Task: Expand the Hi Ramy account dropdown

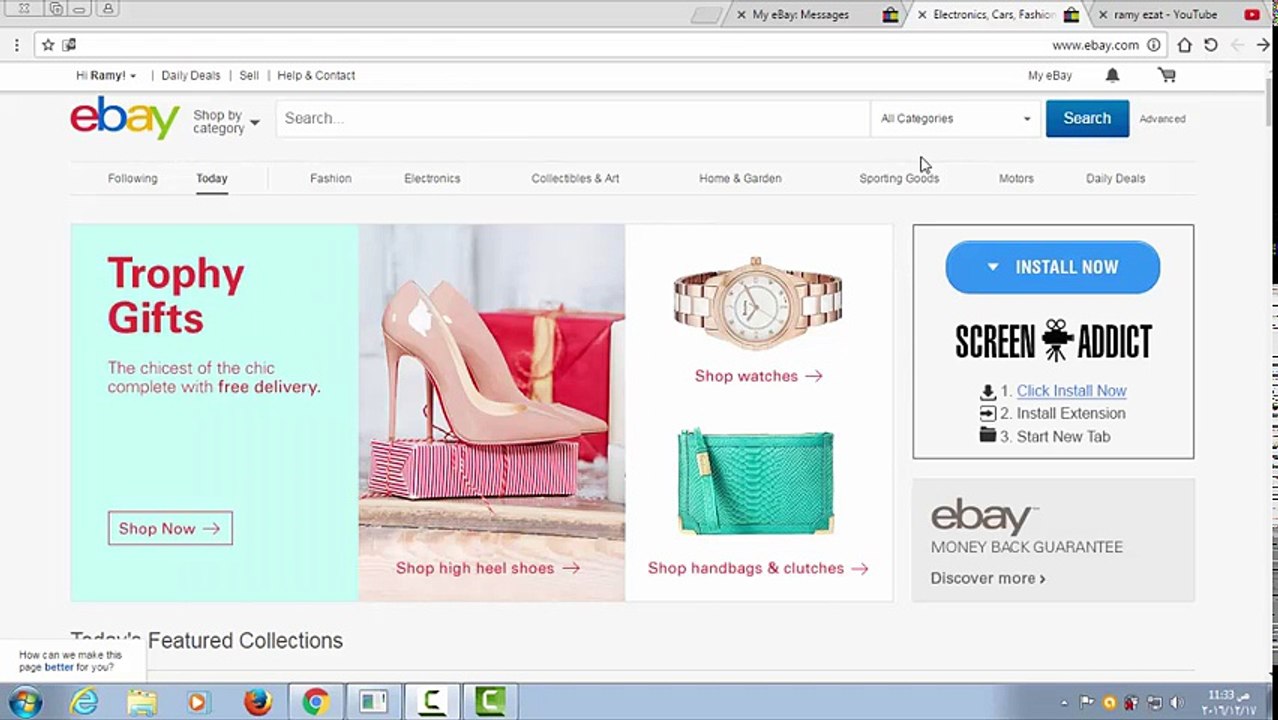Action: 106,75
